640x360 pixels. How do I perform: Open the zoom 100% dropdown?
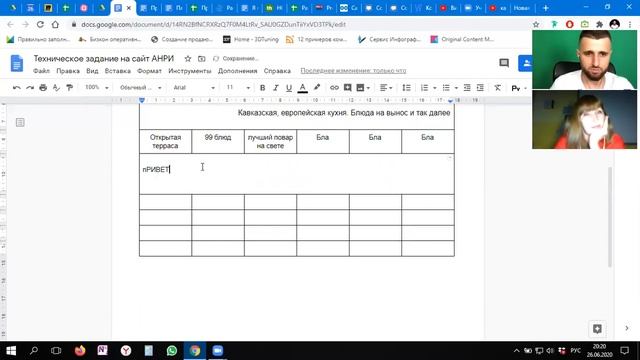click(96, 87)
